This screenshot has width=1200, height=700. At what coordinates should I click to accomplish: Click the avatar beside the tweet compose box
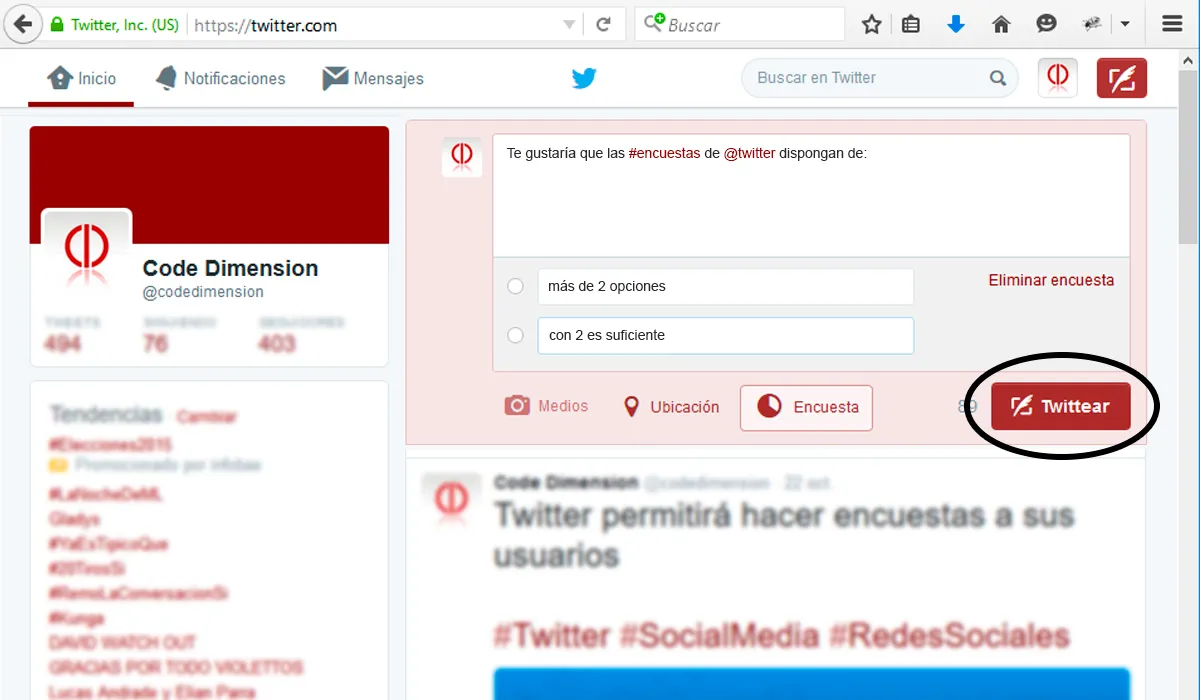(x=462, y=157)
